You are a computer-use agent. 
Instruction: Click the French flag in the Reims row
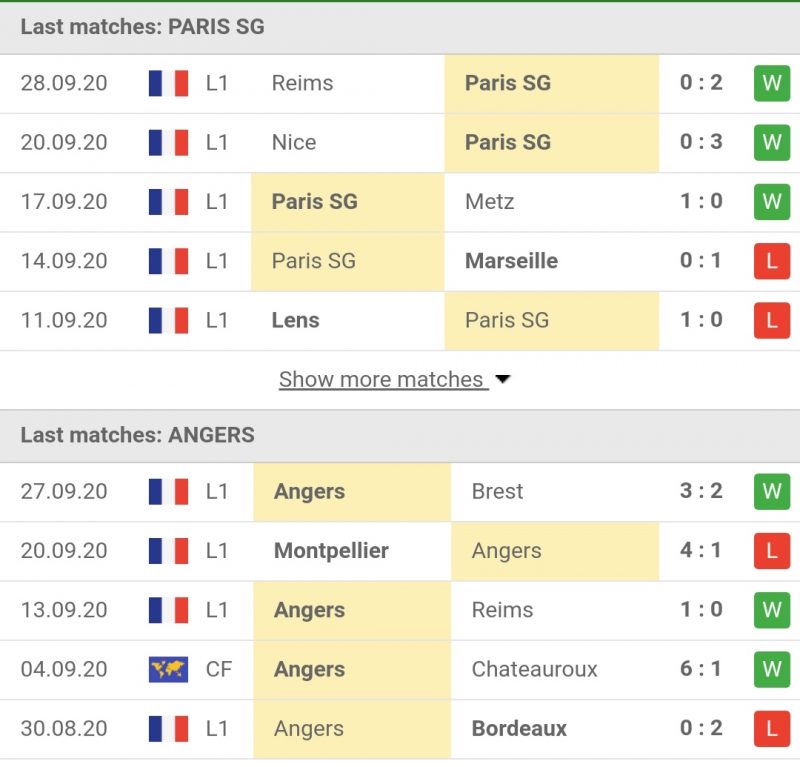(168, 83)
